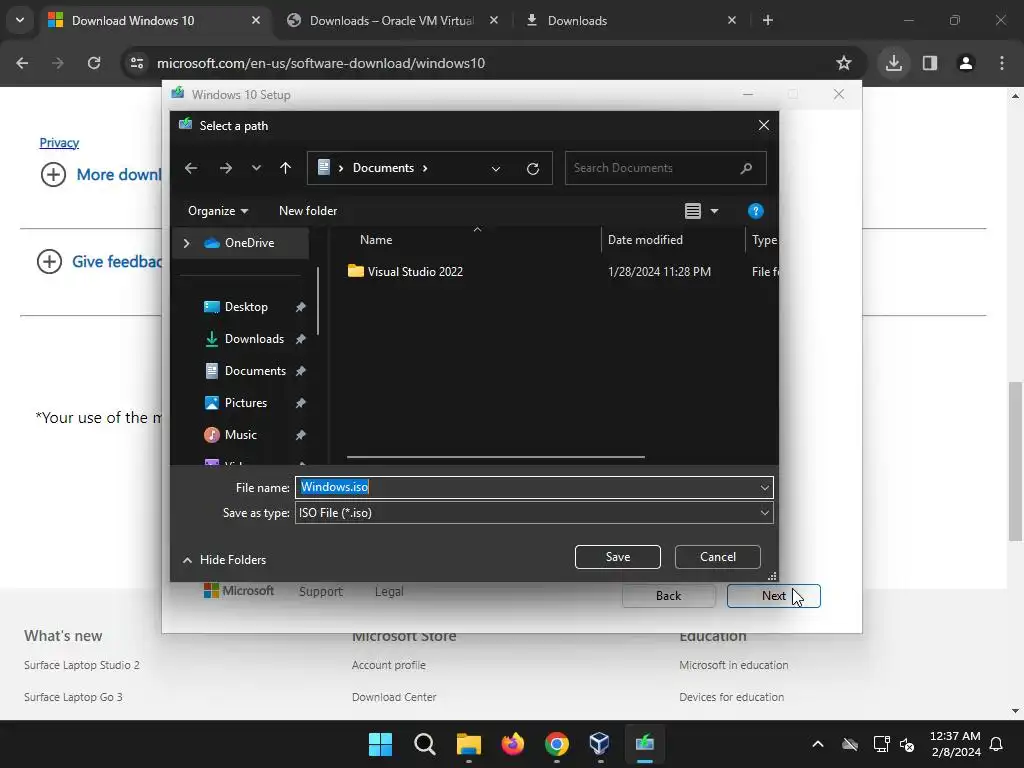
Task: Unpin Desktop via its pin icon
Action: pos(300,307)
